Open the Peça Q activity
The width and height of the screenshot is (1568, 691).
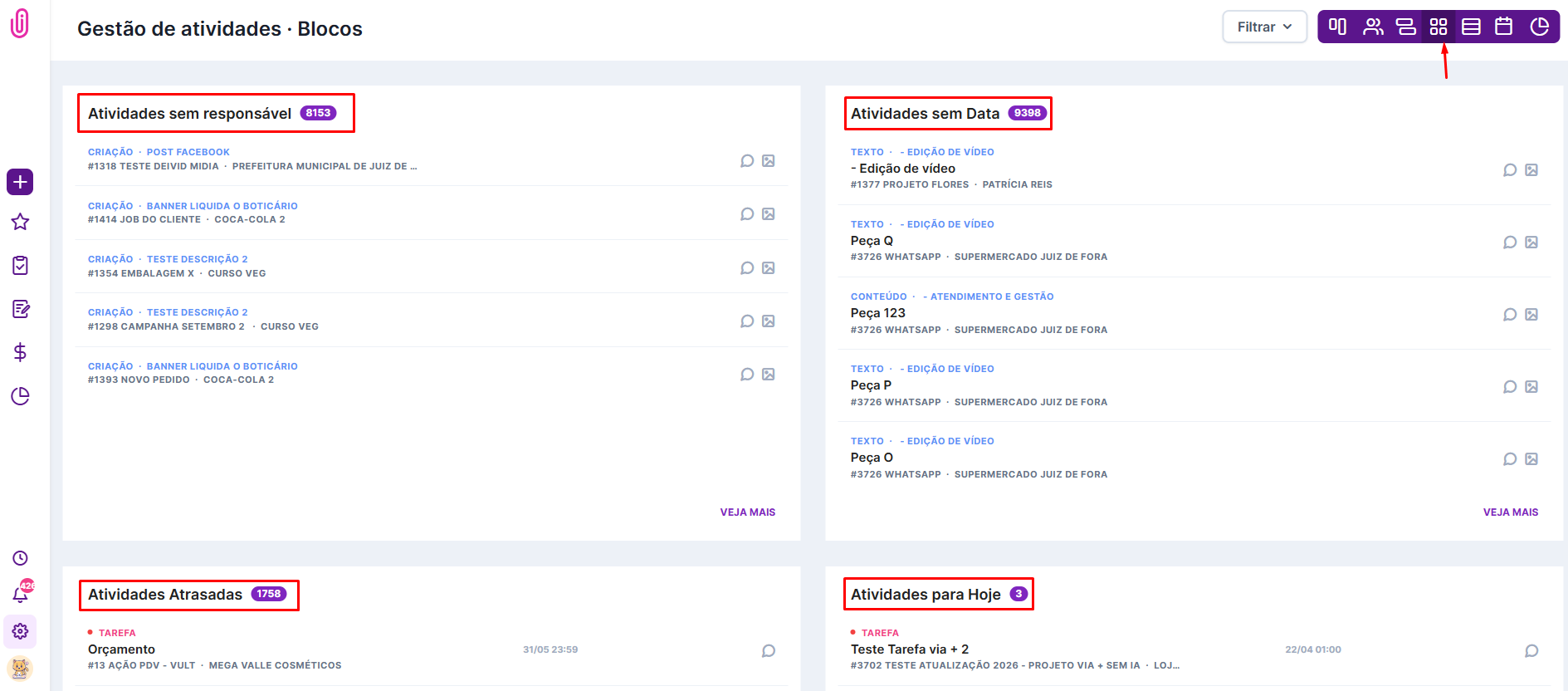pos(872,241)
